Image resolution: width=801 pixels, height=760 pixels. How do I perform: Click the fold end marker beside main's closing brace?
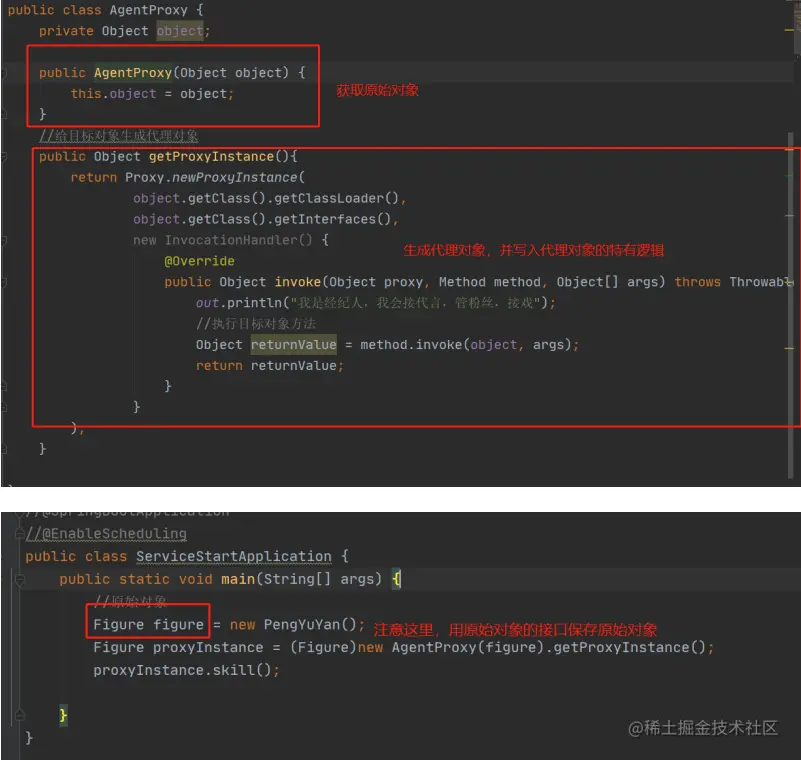click(19, 715)
